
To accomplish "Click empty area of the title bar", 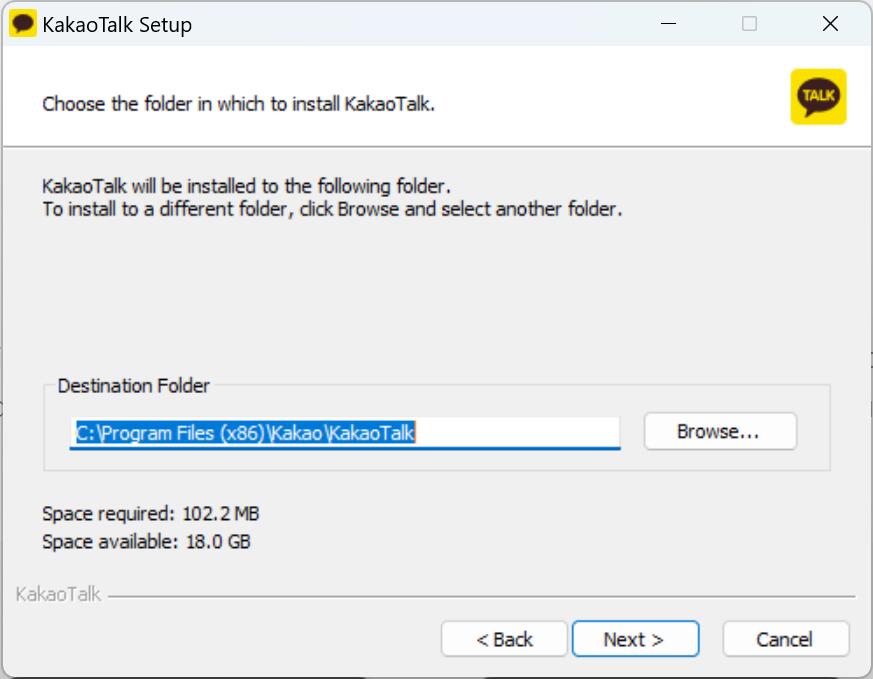I will (x=420, y=24).
